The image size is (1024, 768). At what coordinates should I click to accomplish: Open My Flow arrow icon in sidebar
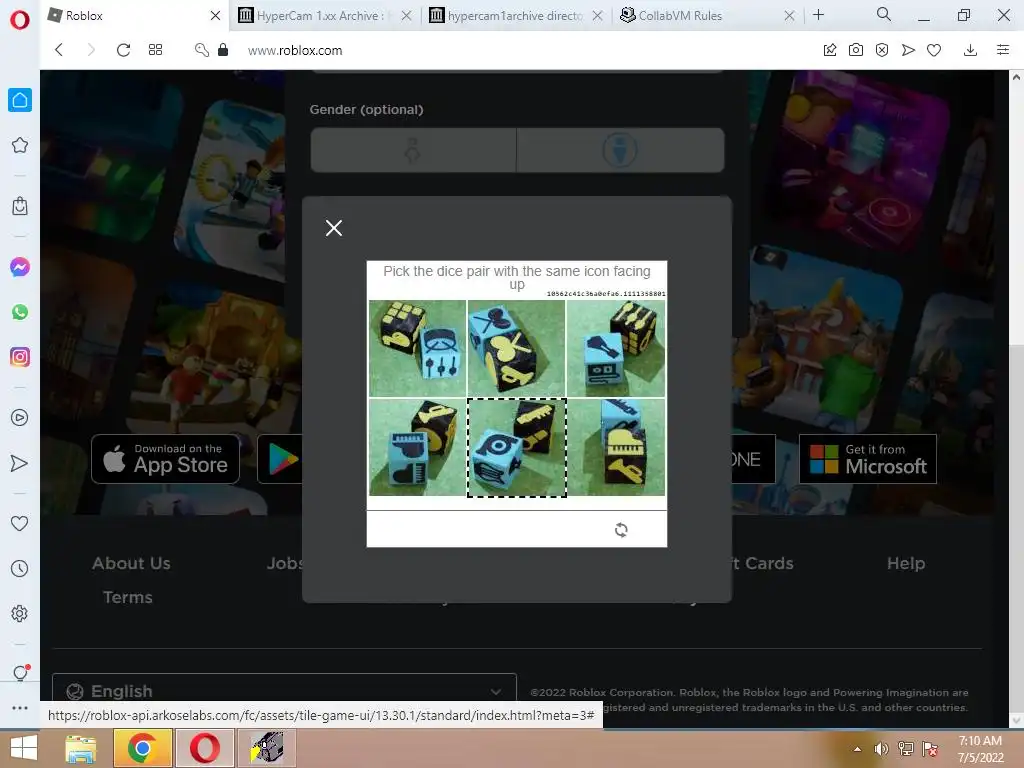(20, 463)
